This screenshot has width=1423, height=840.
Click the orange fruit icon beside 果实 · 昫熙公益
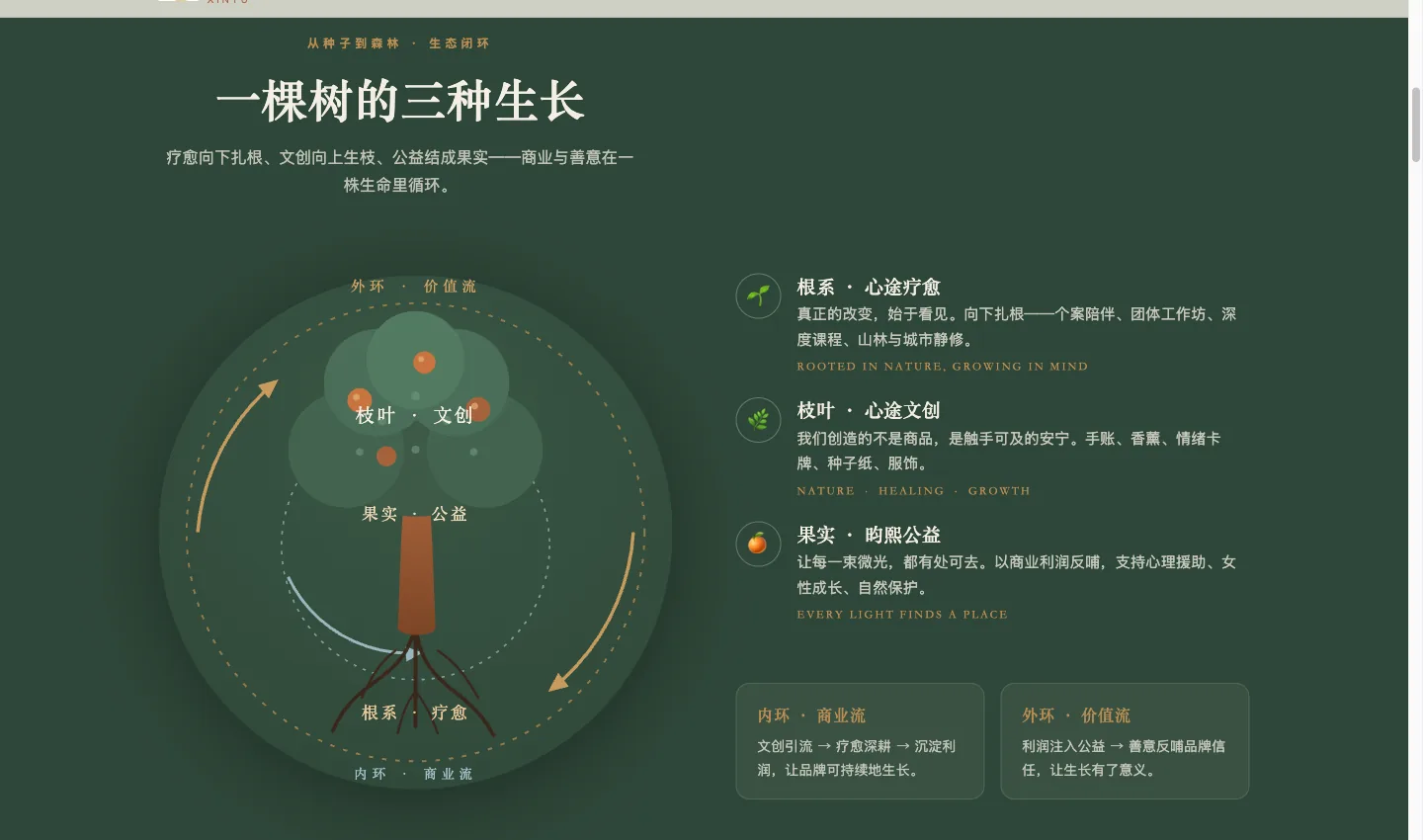(758, 544)
